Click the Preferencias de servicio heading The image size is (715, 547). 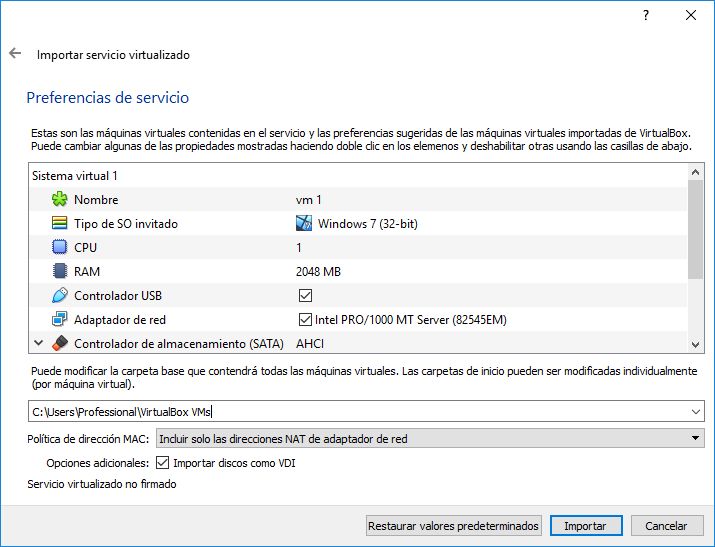click(108, 98)
